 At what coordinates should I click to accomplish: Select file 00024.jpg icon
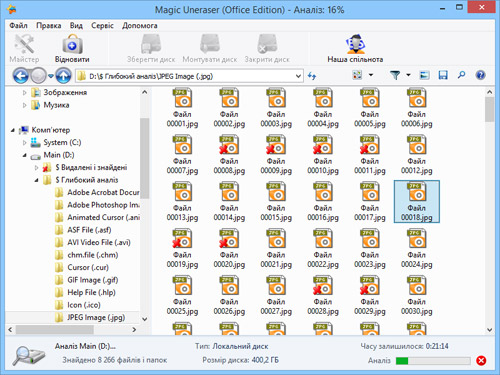pyautogui.click(x=417, y=239)
